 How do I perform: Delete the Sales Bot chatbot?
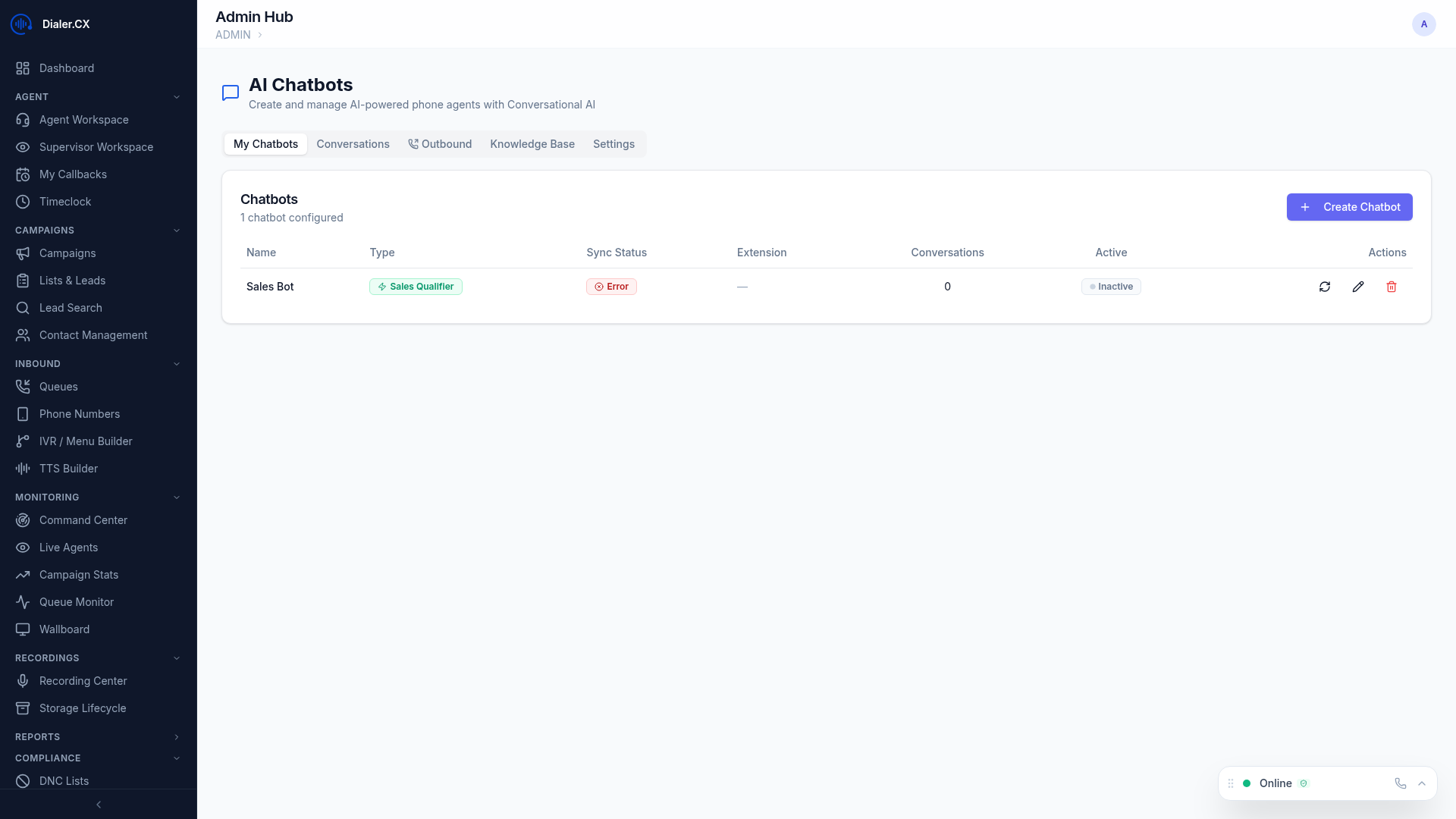(1392, 287)
